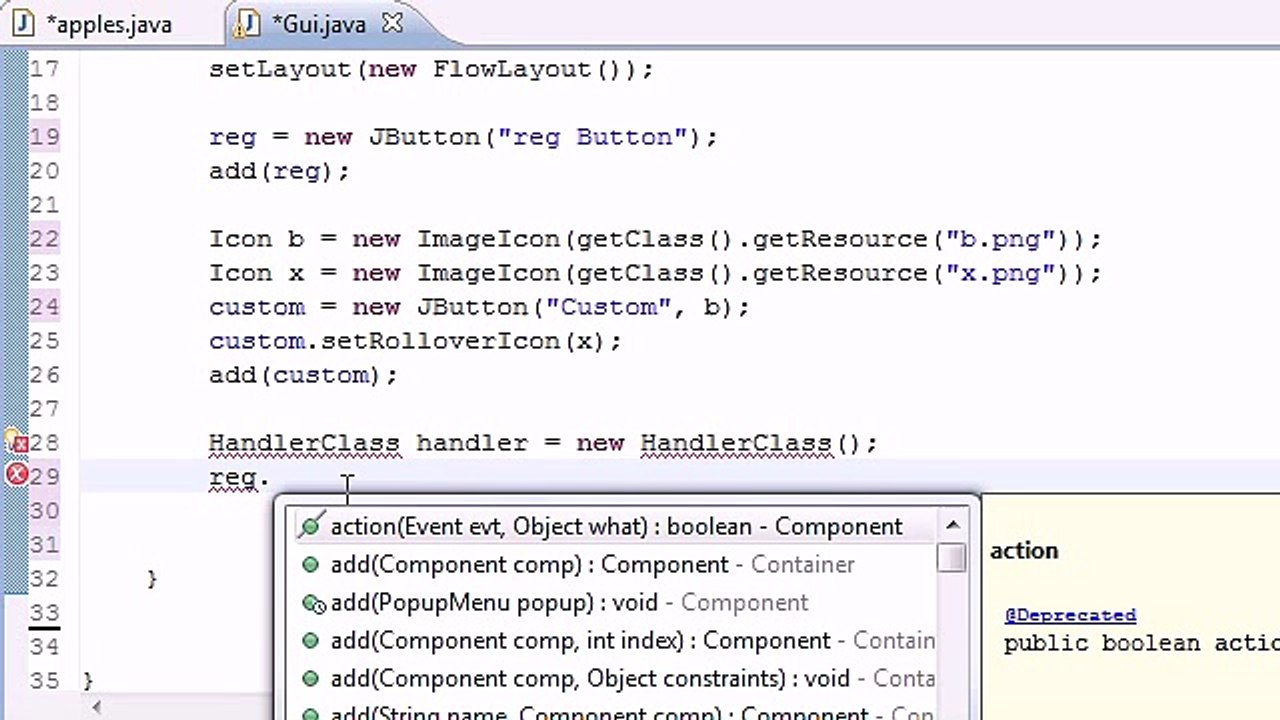
Task: Click method icon beside add(PopupMenu popup)
Action: (313, 603)
